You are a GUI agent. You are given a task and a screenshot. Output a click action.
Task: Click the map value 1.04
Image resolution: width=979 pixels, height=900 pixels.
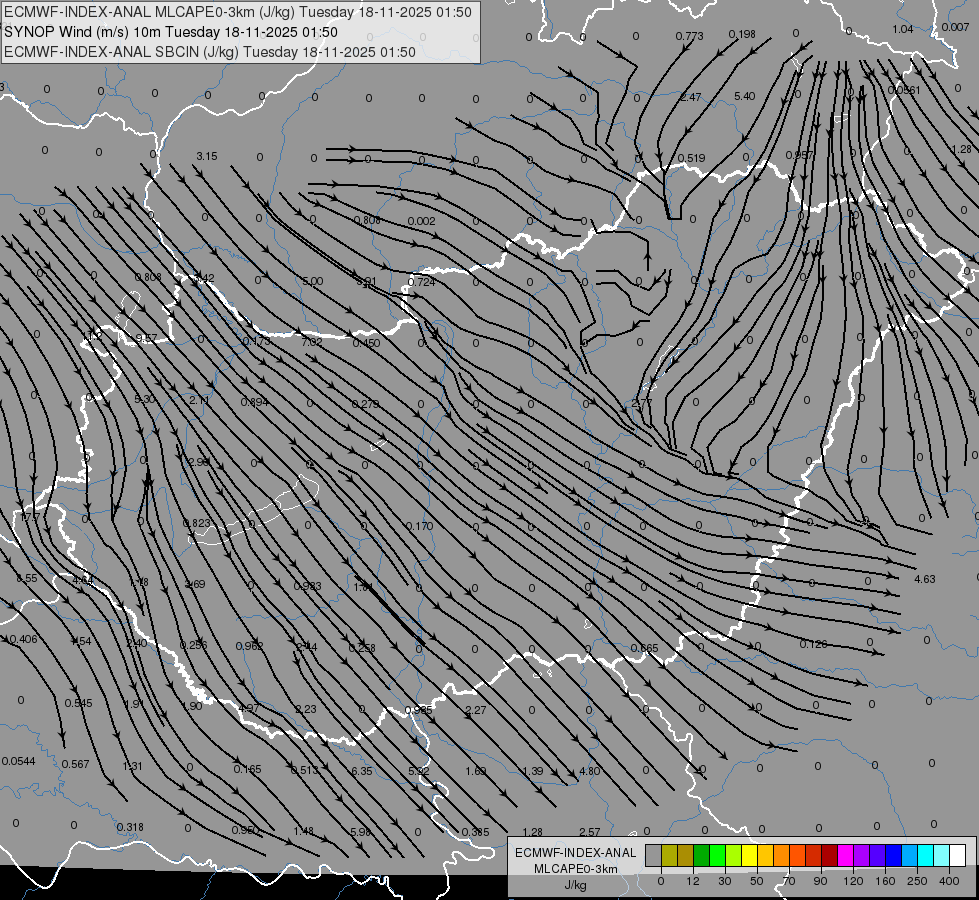tap(902, 29)
